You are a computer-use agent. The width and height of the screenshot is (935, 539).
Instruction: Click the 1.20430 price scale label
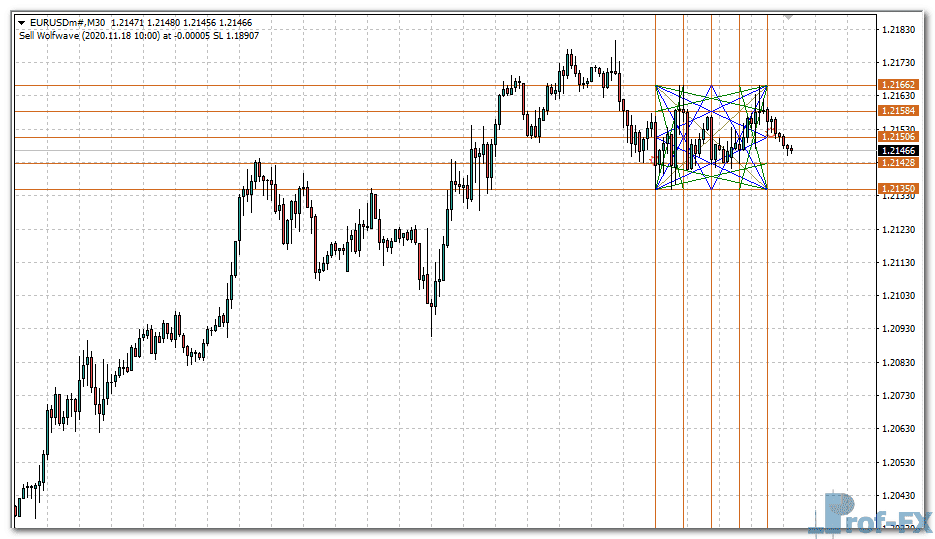[899, 496]
